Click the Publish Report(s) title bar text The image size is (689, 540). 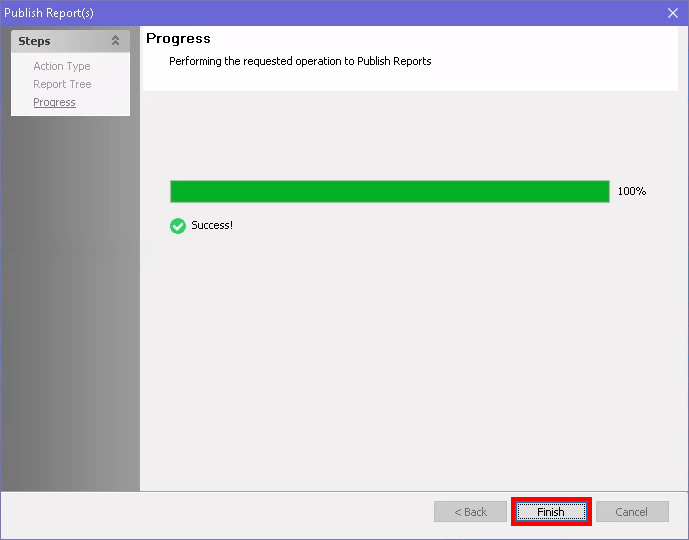pyautogui.click(x=49, y=13)
